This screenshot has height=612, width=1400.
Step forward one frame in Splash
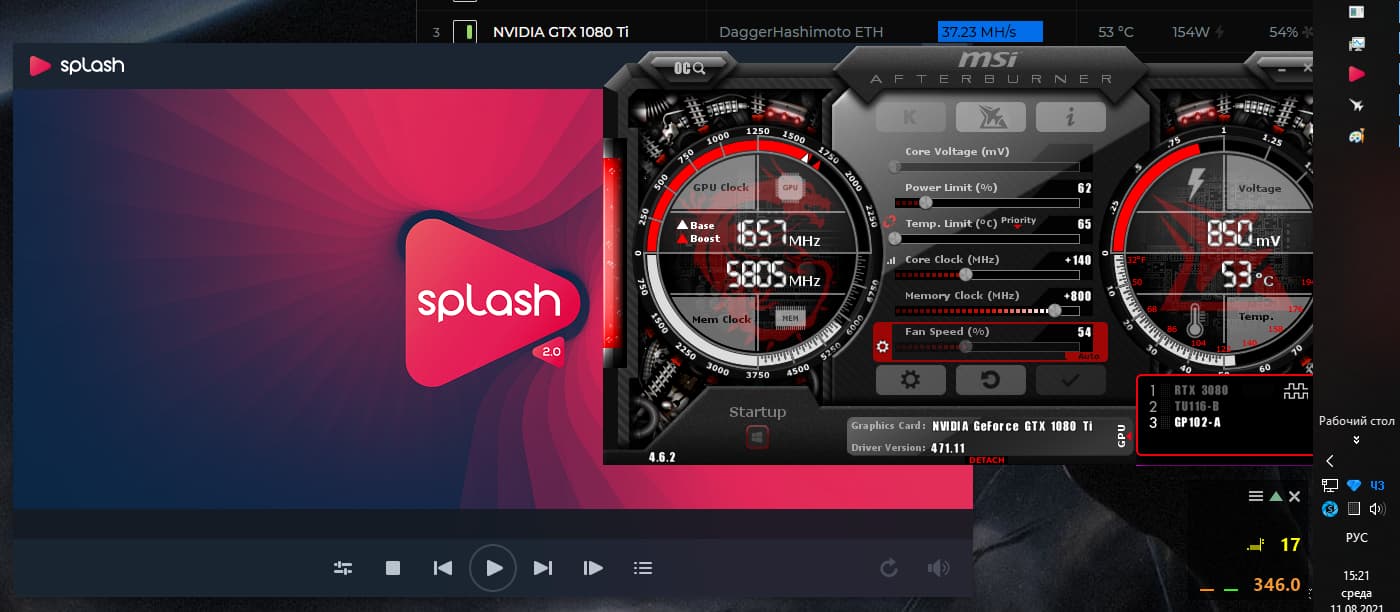(593, 568)
